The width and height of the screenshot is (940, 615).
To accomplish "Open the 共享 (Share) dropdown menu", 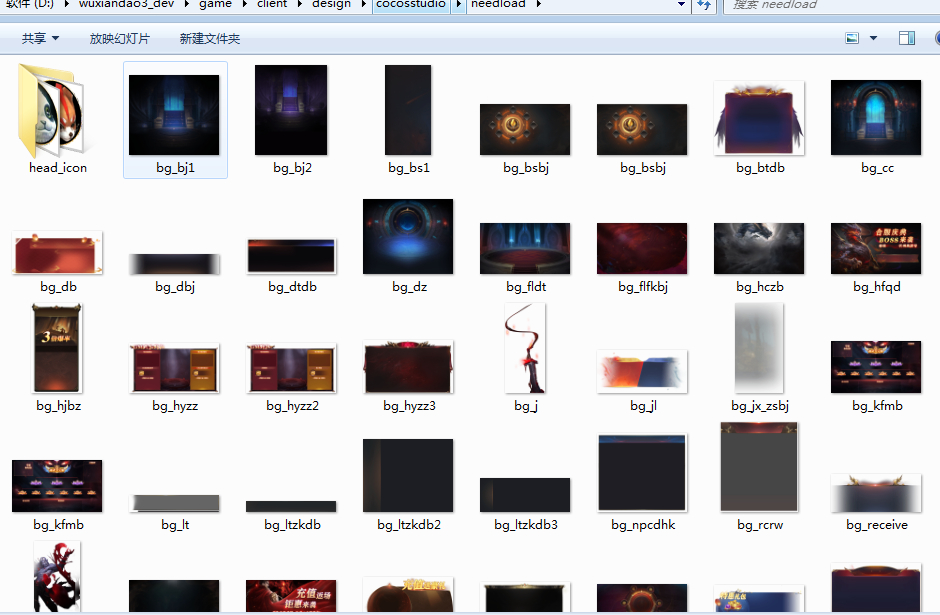I will [x=40, y=38].
